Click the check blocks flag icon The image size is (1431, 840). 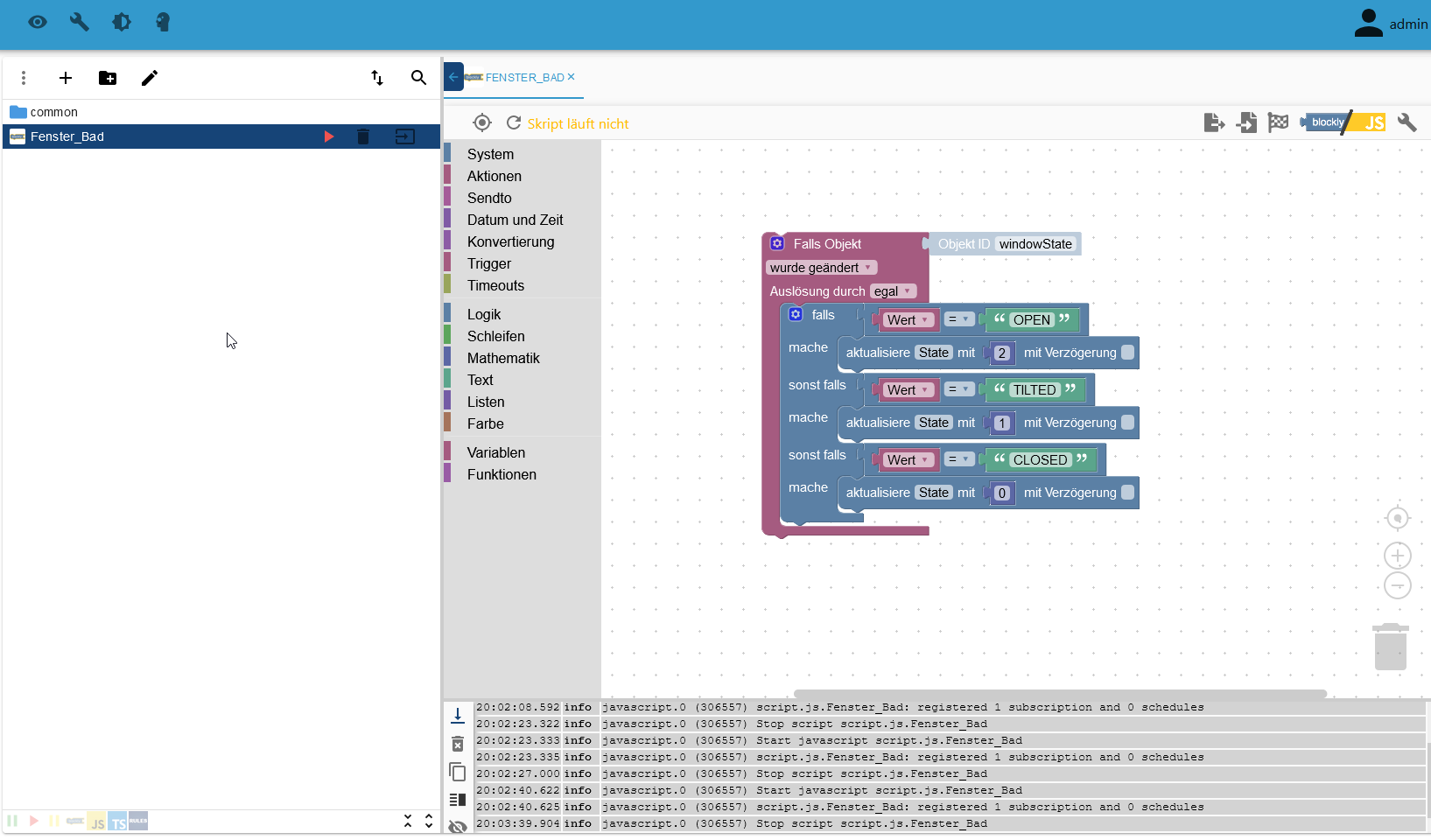coord(1278,122)
